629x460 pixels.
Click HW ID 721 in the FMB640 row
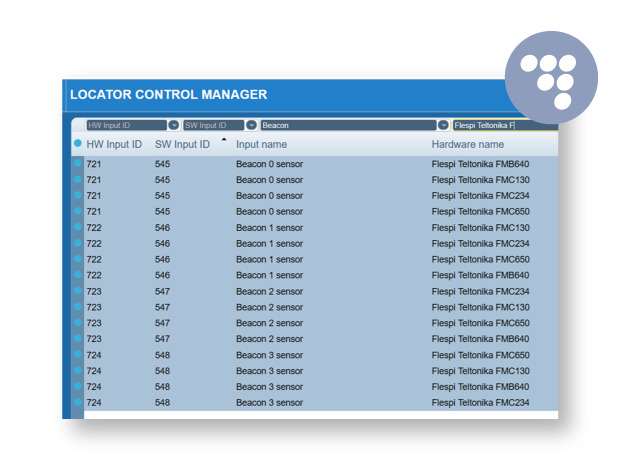[x=94, y=164]
